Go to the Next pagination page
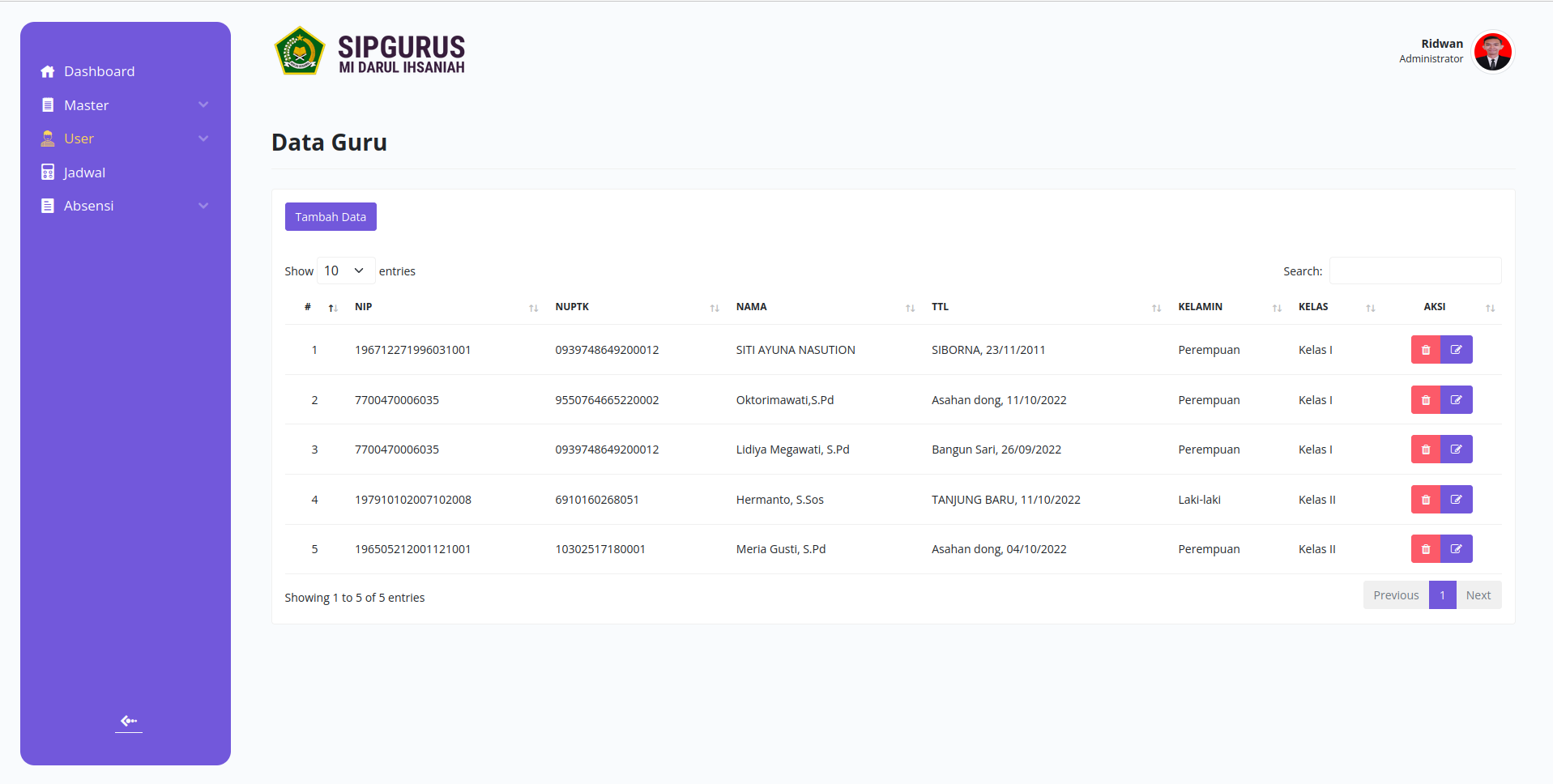The height and width of the screenshot is (784, 1553). tap(1478, 595)
